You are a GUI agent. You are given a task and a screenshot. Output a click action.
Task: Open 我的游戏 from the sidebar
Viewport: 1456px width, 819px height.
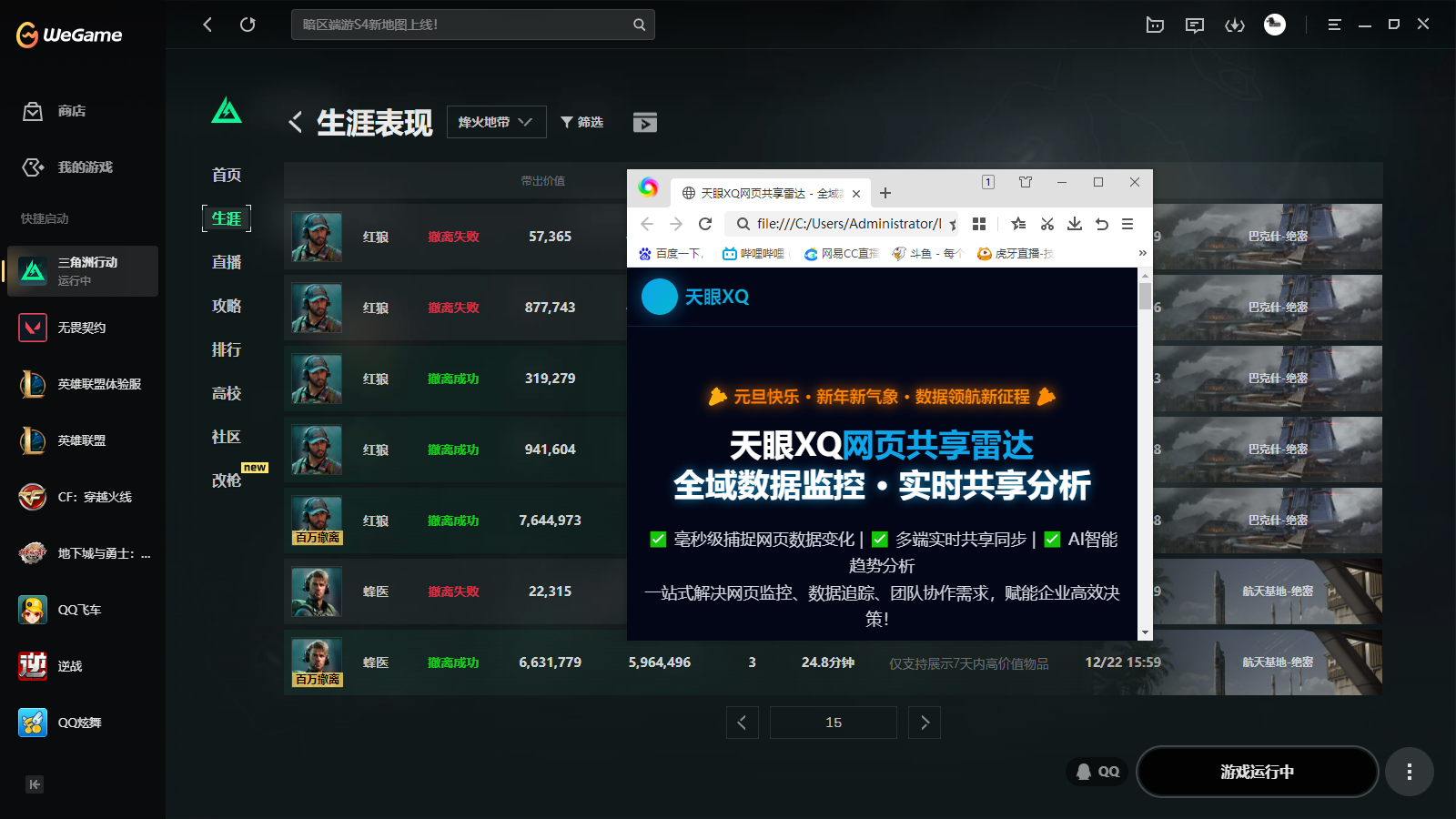coord(33,167)
